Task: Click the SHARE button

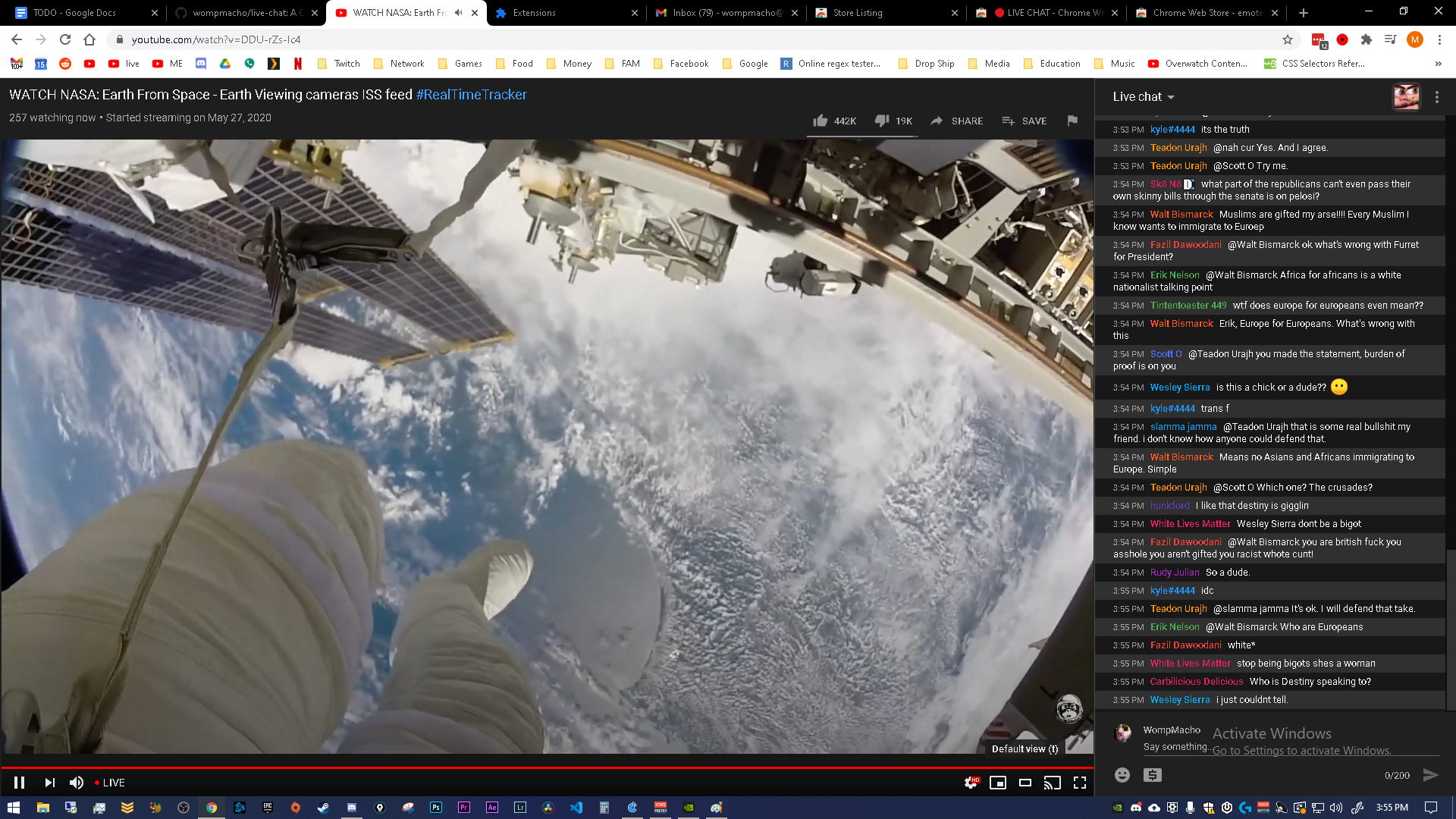Action: pos(957,121)
